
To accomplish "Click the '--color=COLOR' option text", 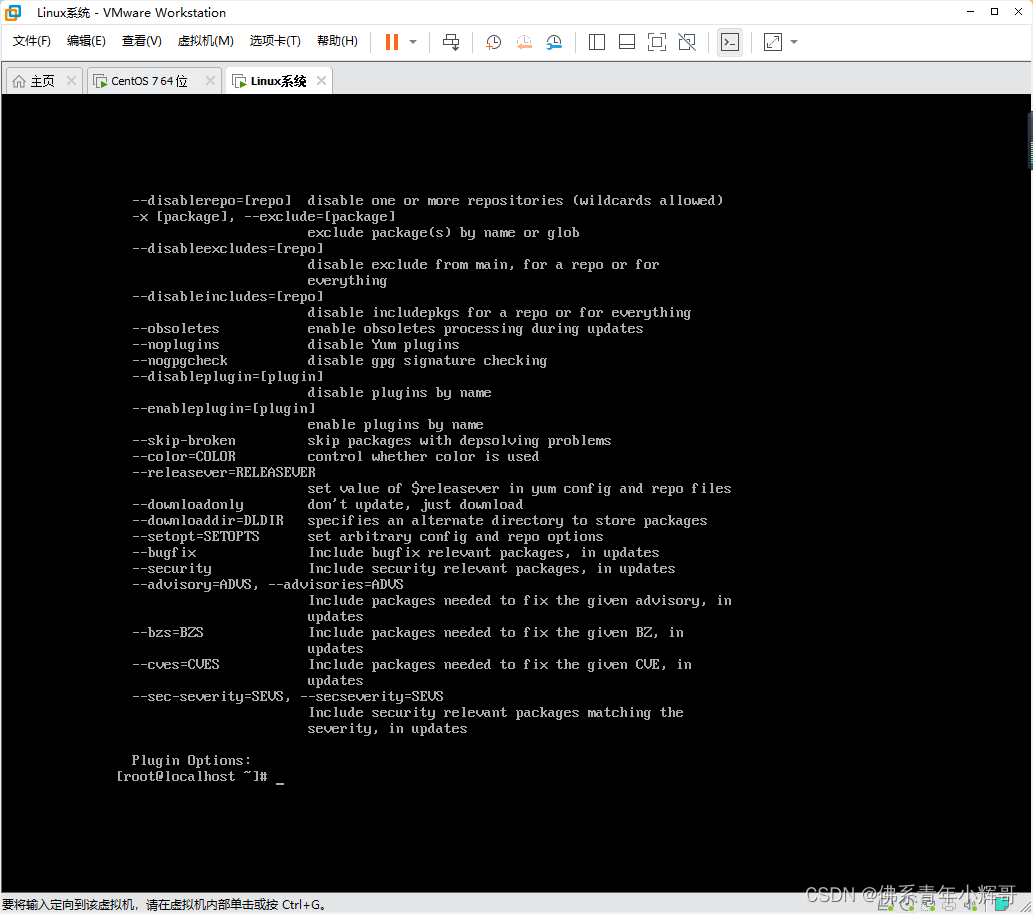I will 184,456.
